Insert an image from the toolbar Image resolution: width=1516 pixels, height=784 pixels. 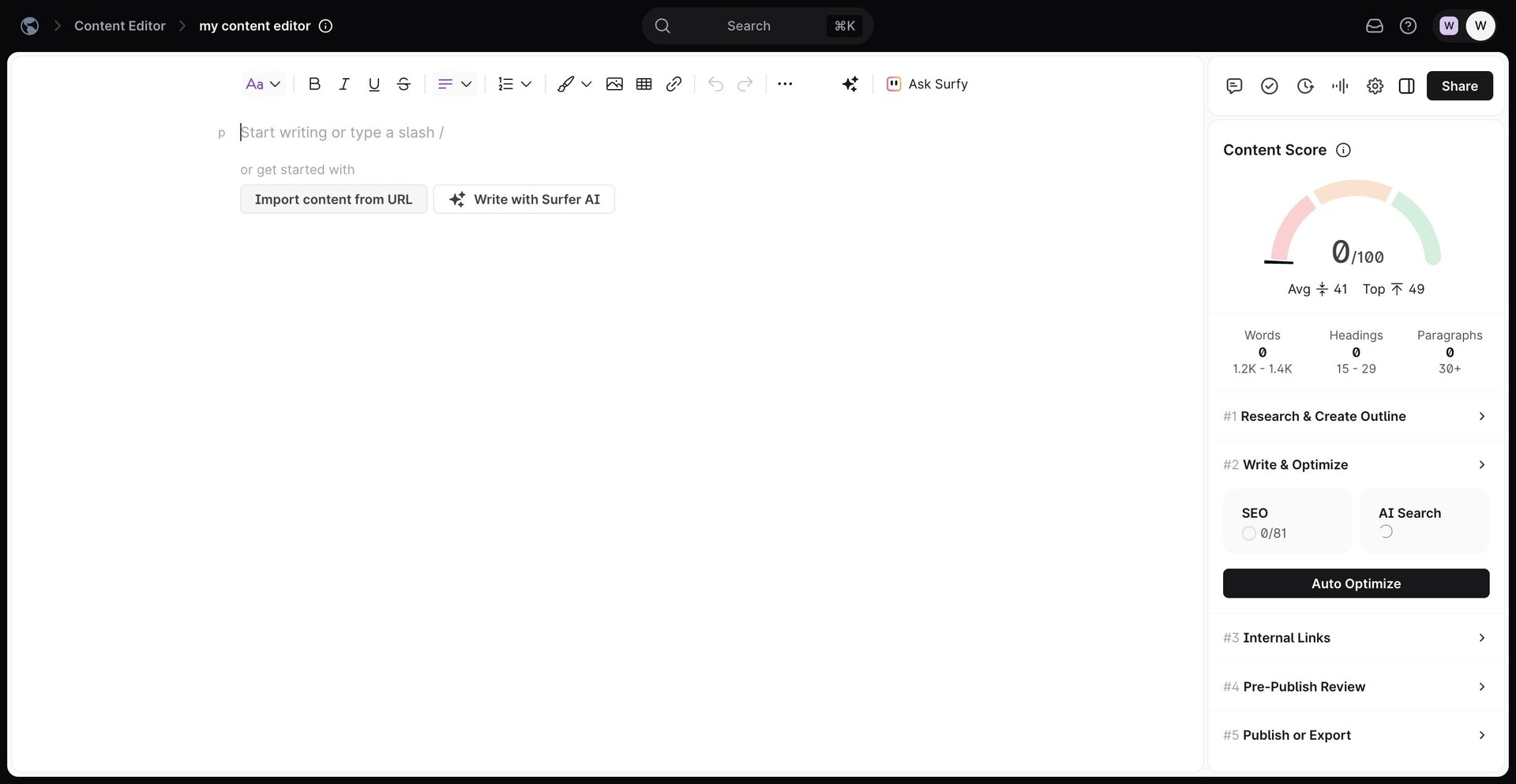coord(614,84)
